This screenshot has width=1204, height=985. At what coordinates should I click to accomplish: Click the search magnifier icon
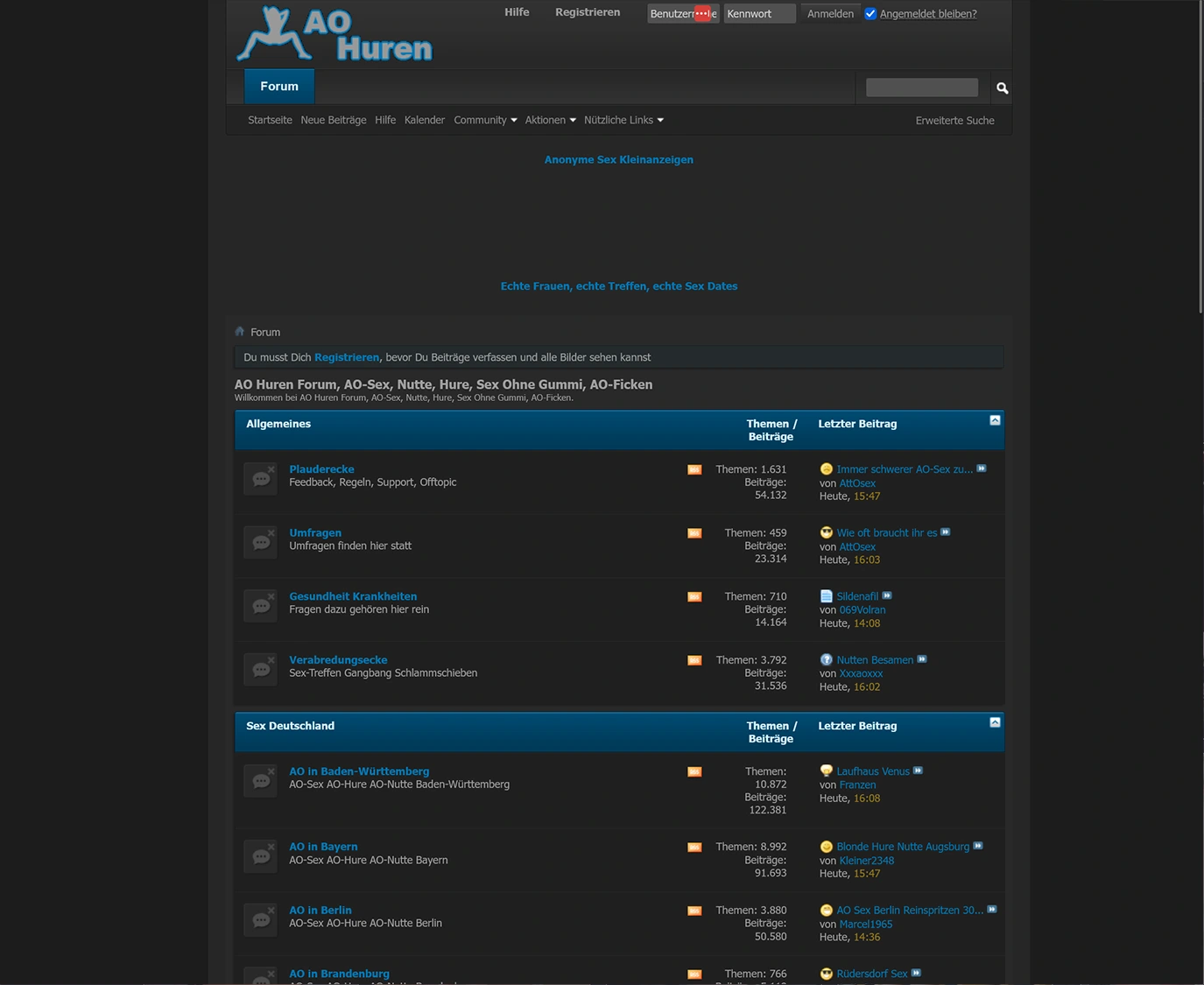pos(1003,88)
